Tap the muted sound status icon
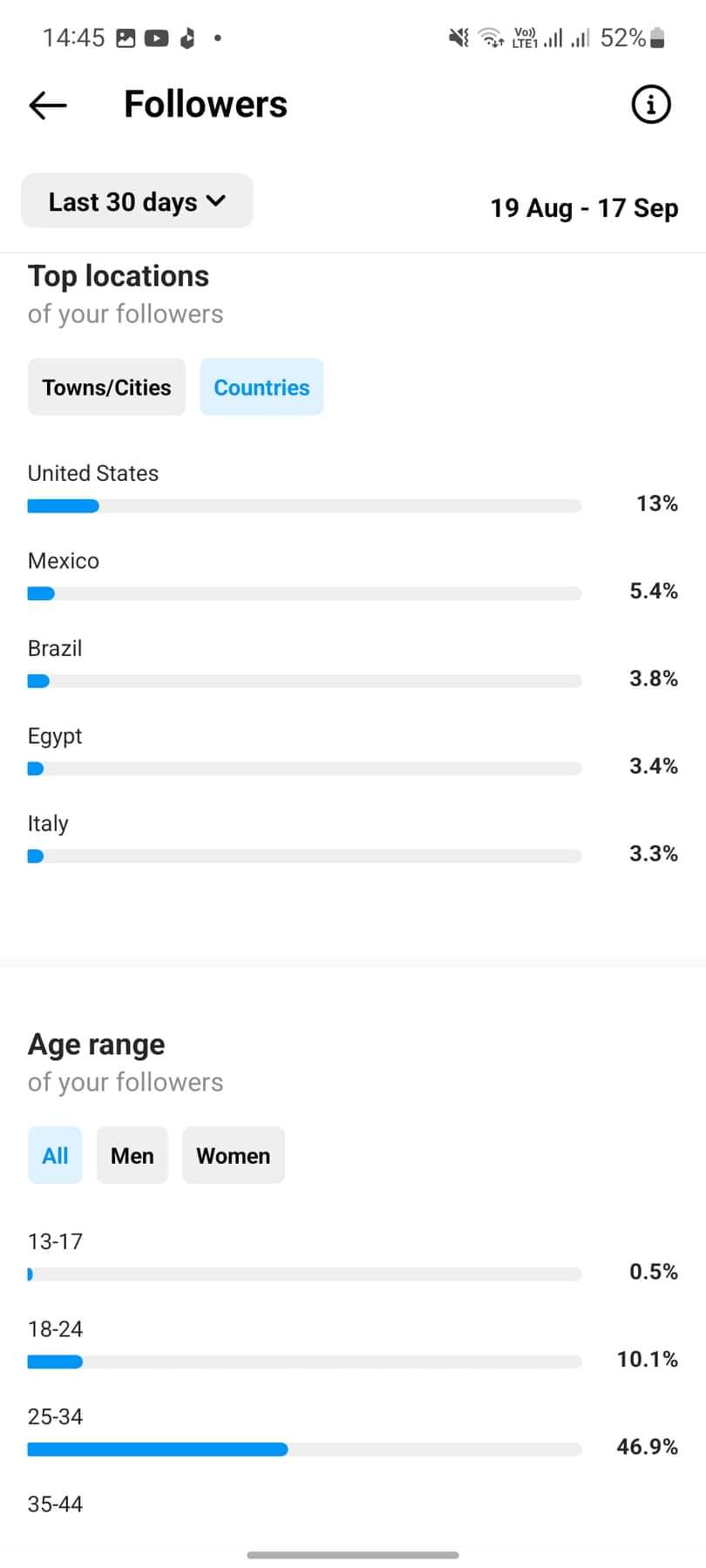Image resolution: width=706 pixels, height=1568 pixels. pyautogui.click(x=458, y=37)
